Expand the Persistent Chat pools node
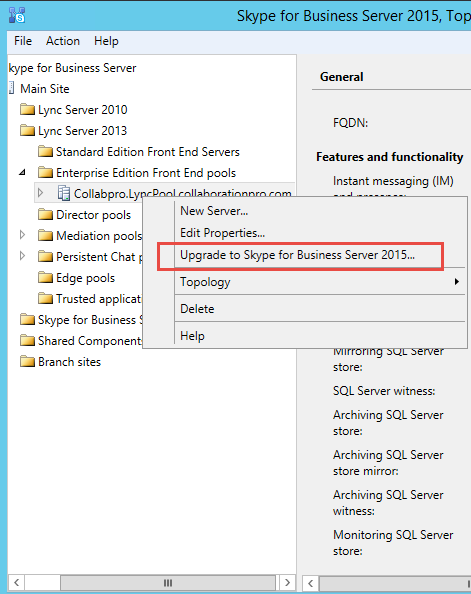The image size is (471, 594). (22, 256)
